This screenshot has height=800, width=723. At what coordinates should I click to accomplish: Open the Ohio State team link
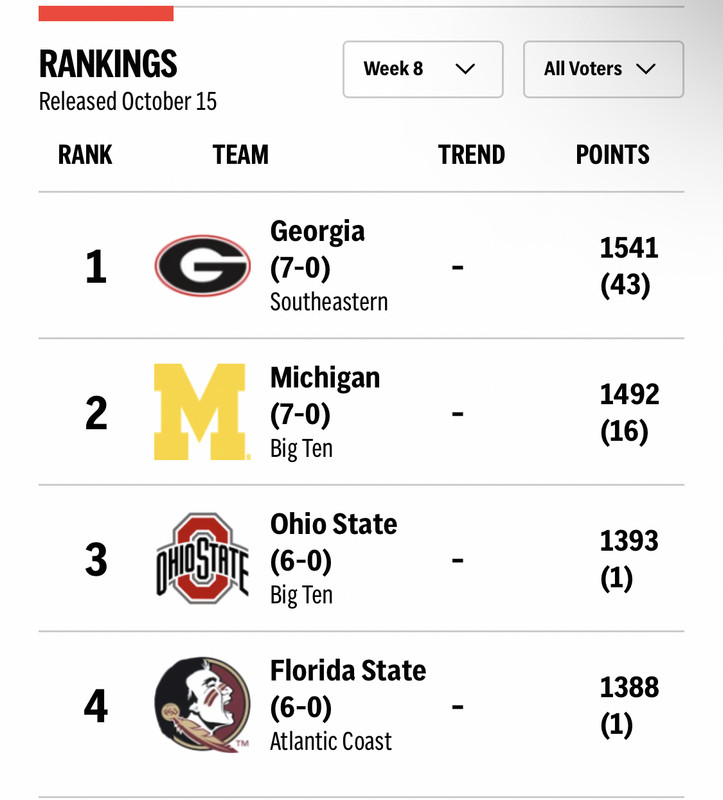pyautogui.click(x=334, y=524)
